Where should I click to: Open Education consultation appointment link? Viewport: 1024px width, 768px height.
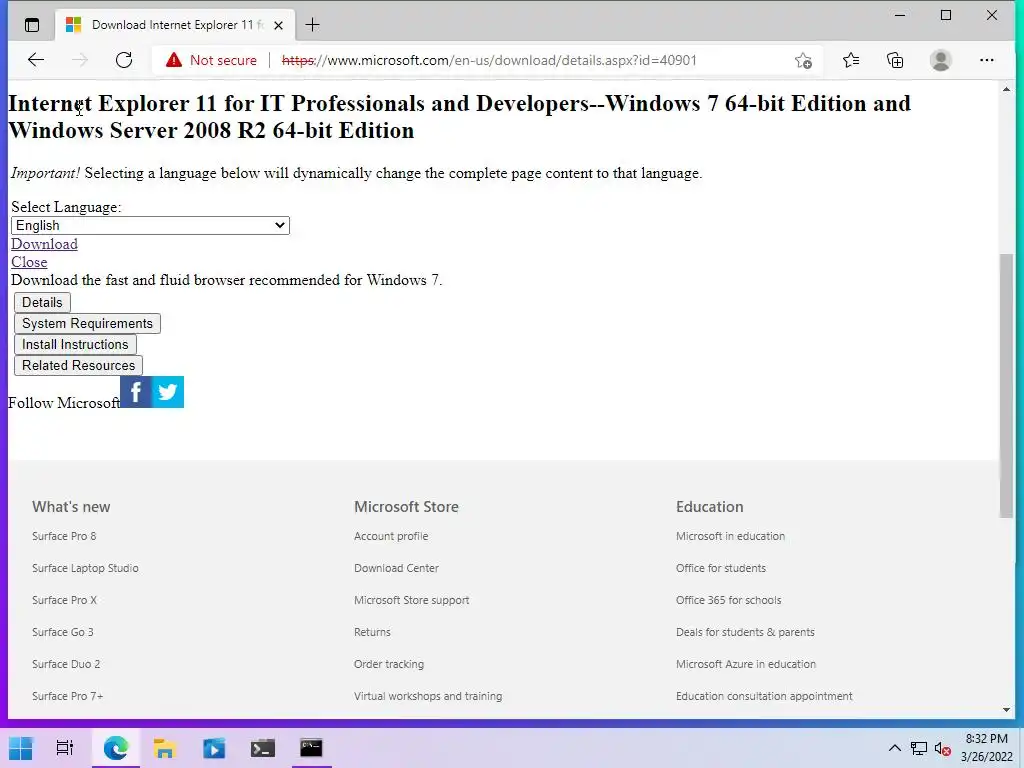(764, 696)
